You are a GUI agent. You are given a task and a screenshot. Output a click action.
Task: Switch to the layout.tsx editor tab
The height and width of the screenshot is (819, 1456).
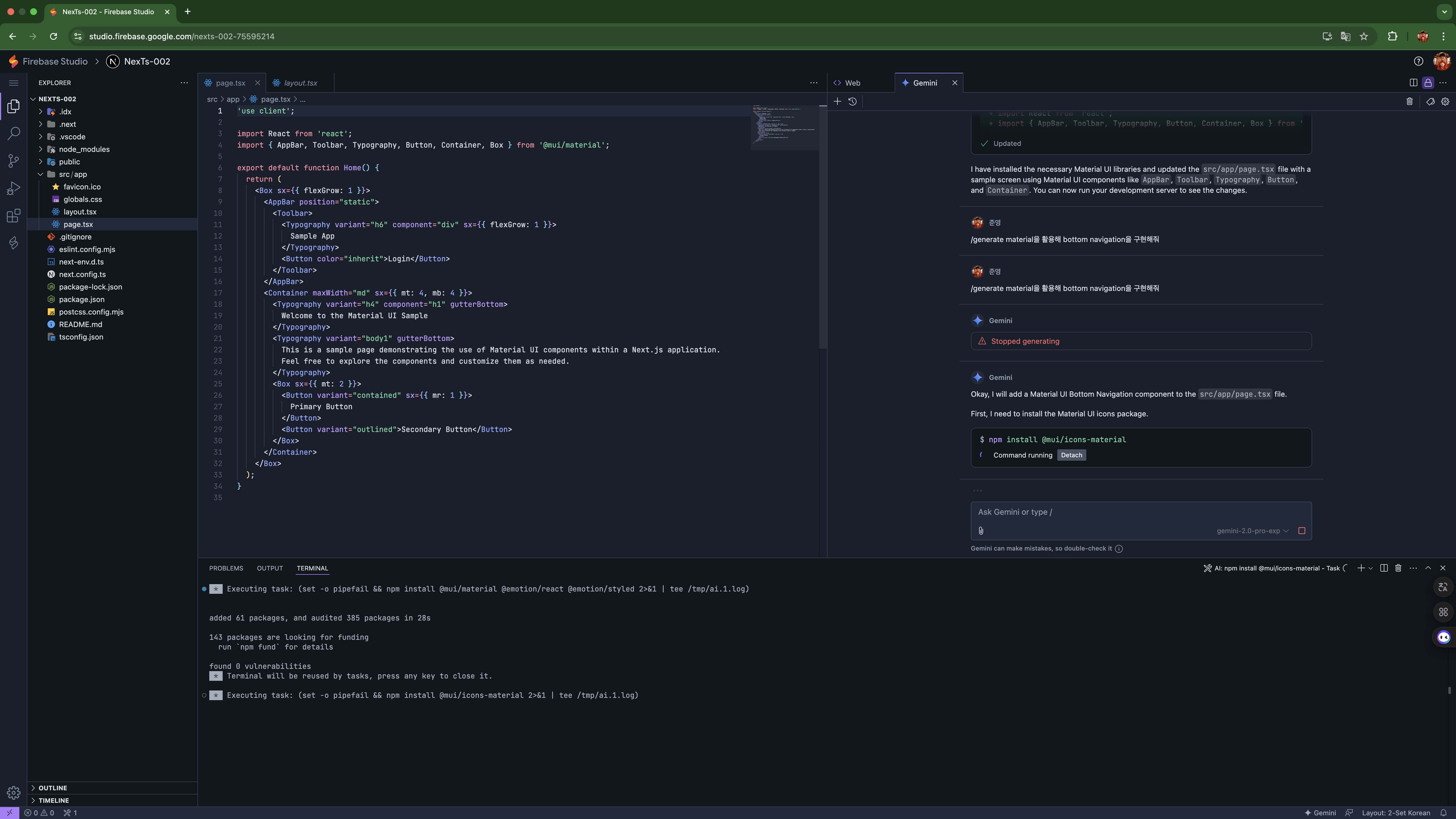click(x=300, y=83)
